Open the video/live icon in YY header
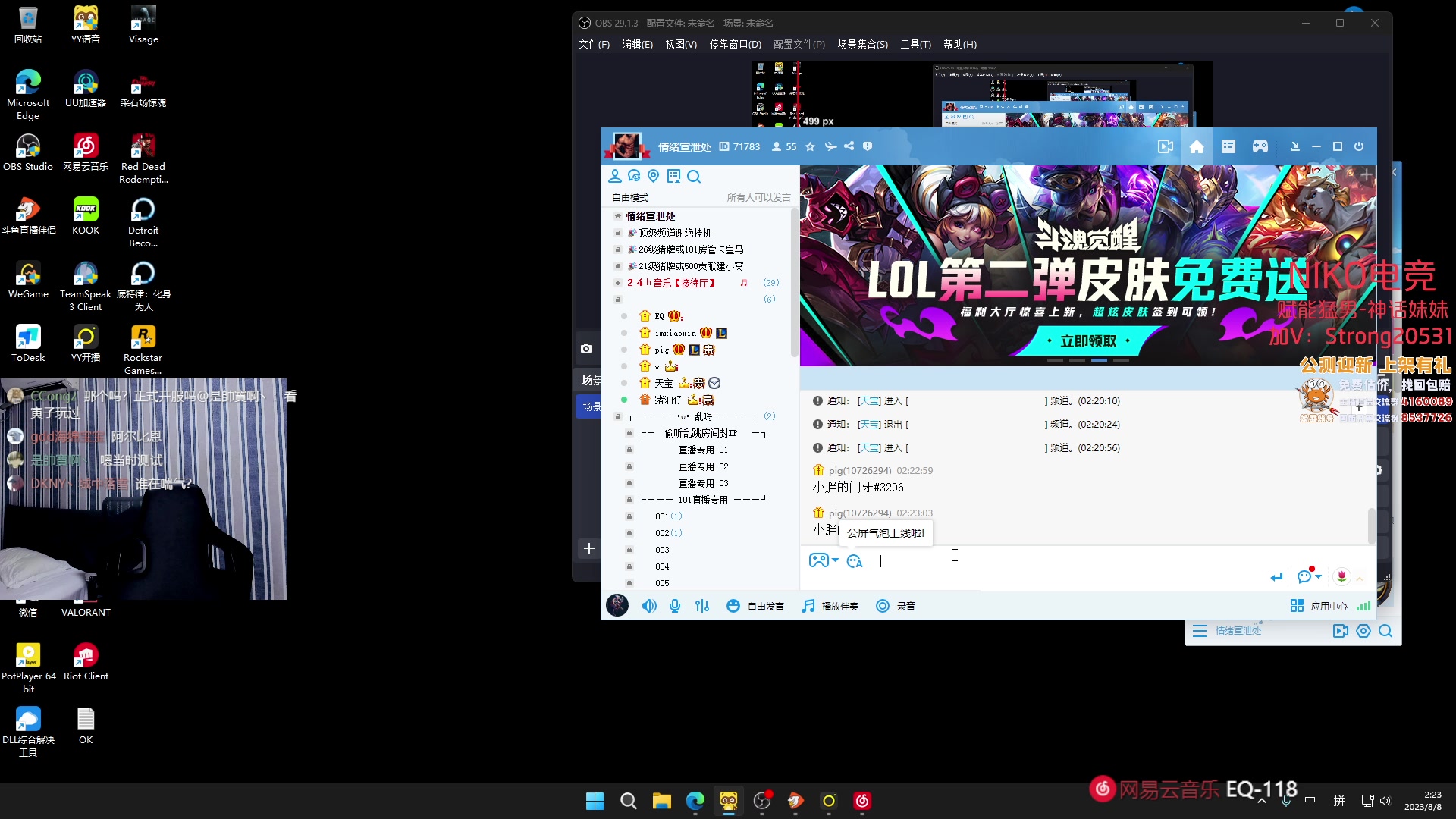 tap(1166, 146)
